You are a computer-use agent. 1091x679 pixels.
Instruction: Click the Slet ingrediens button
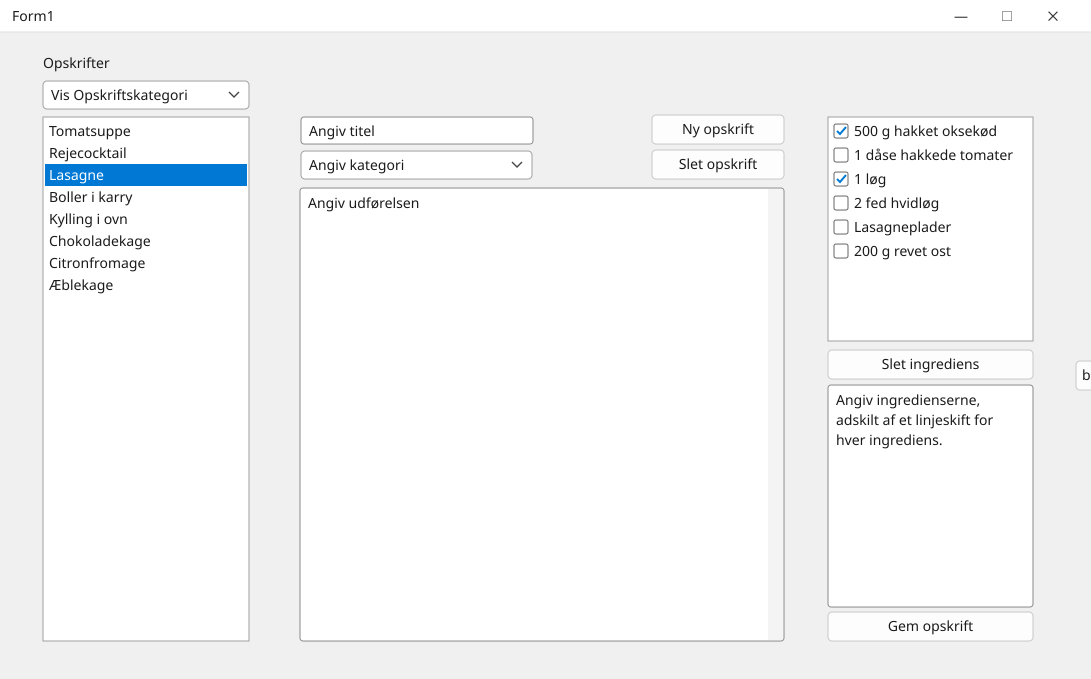pyautogui.click(x=930, y=364)
